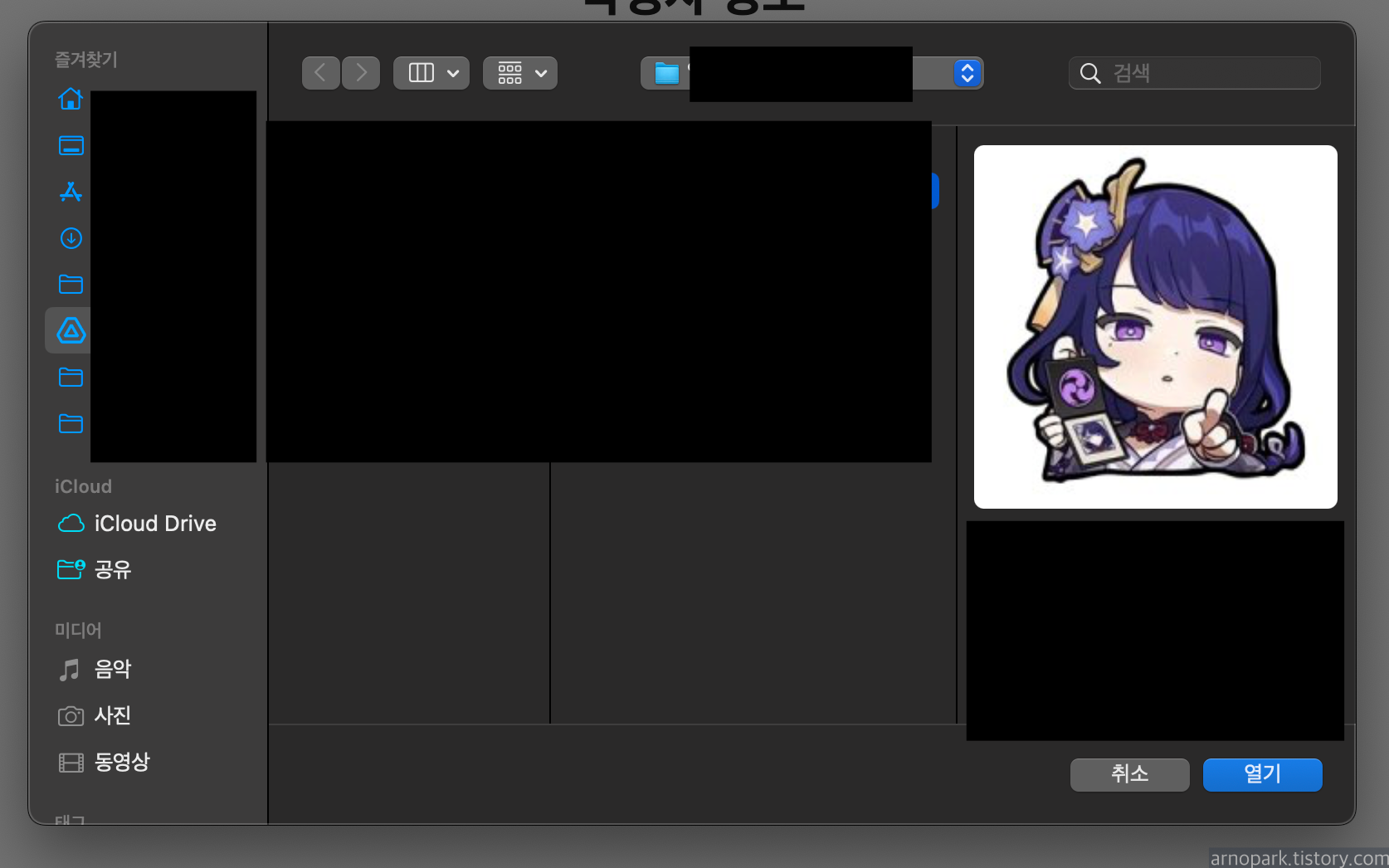Open the Downloads icon in sidebar
Image resolution: width=1389 pixels, height=868 pixels.
click(x=71, y=238)
